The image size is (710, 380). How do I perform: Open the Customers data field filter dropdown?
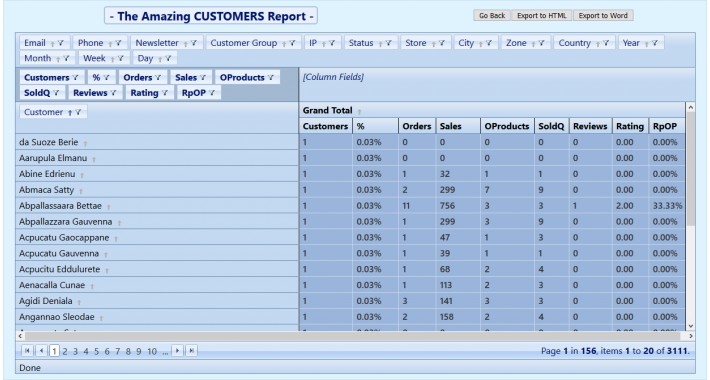point(75,78)
